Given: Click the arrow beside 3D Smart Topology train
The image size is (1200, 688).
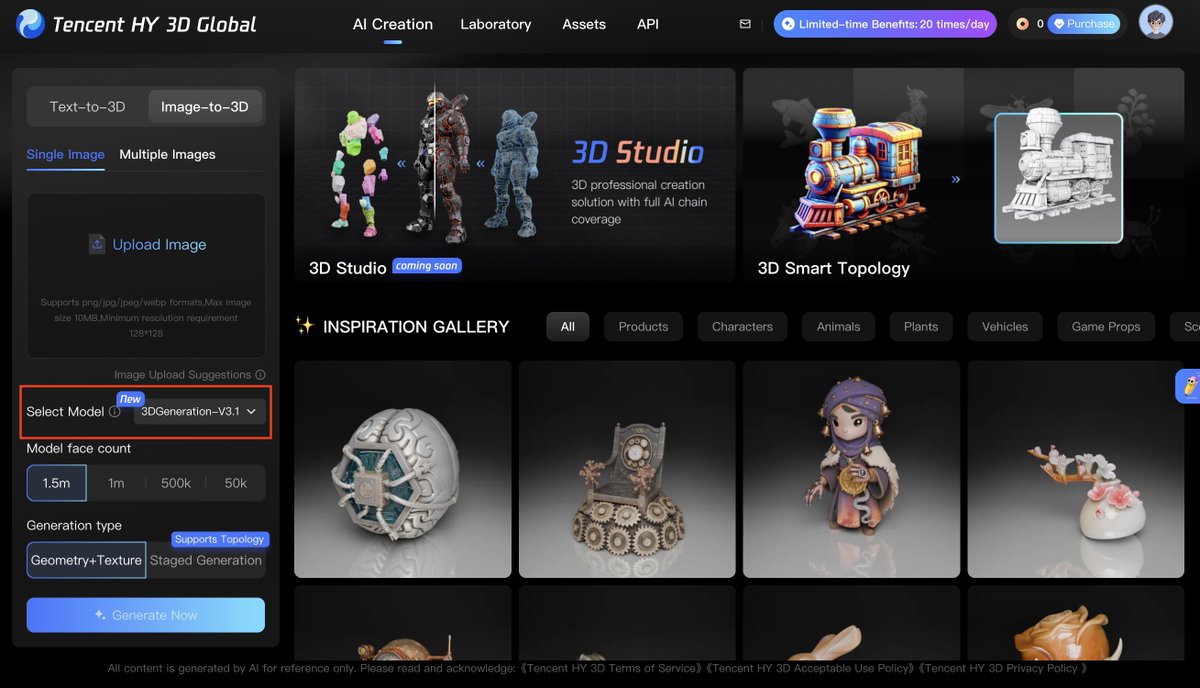Looking at the screenshot, I should tap(955, 178).
